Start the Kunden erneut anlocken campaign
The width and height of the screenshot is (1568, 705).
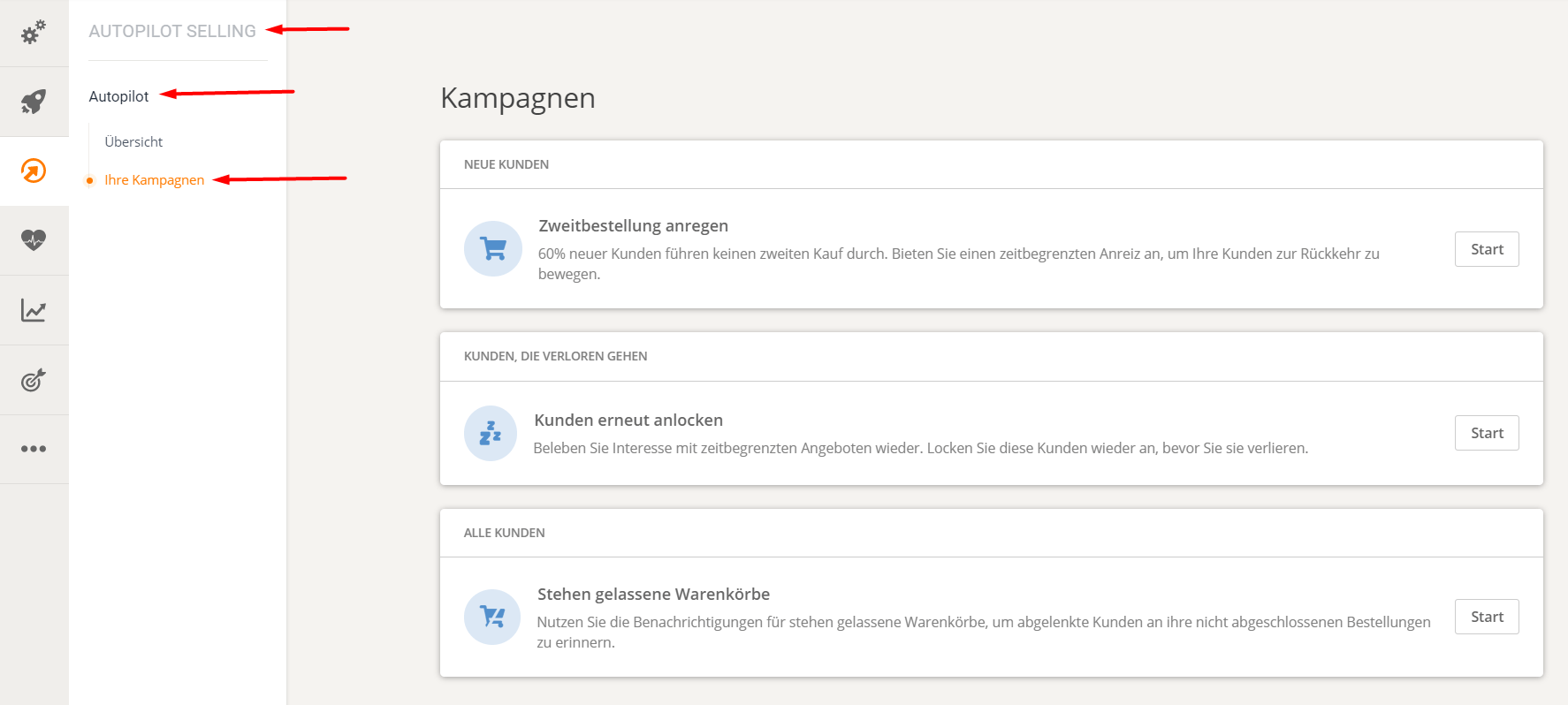[1487, 433]
